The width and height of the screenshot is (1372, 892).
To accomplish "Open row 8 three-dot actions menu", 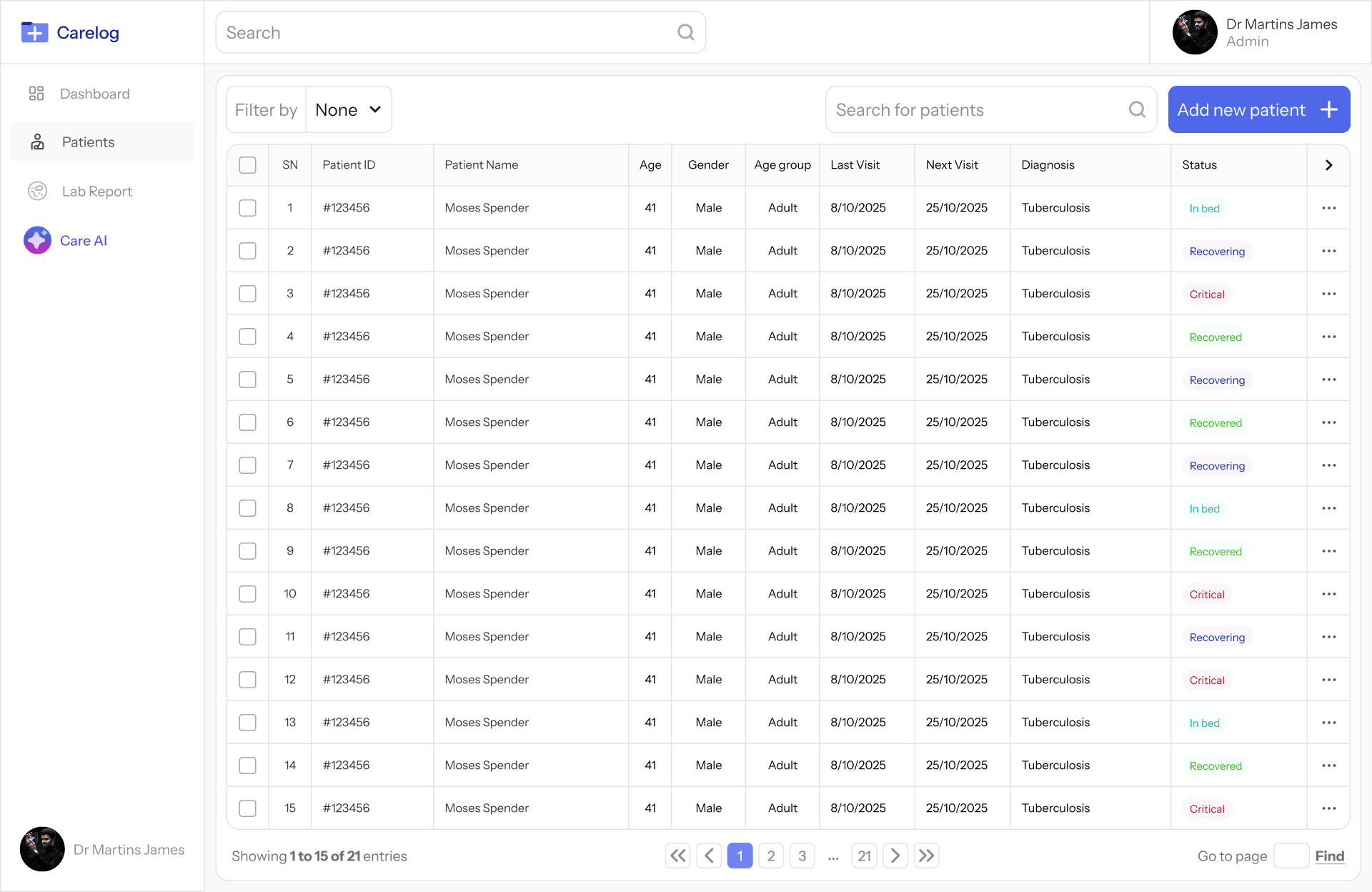I will pos(1328,508).
